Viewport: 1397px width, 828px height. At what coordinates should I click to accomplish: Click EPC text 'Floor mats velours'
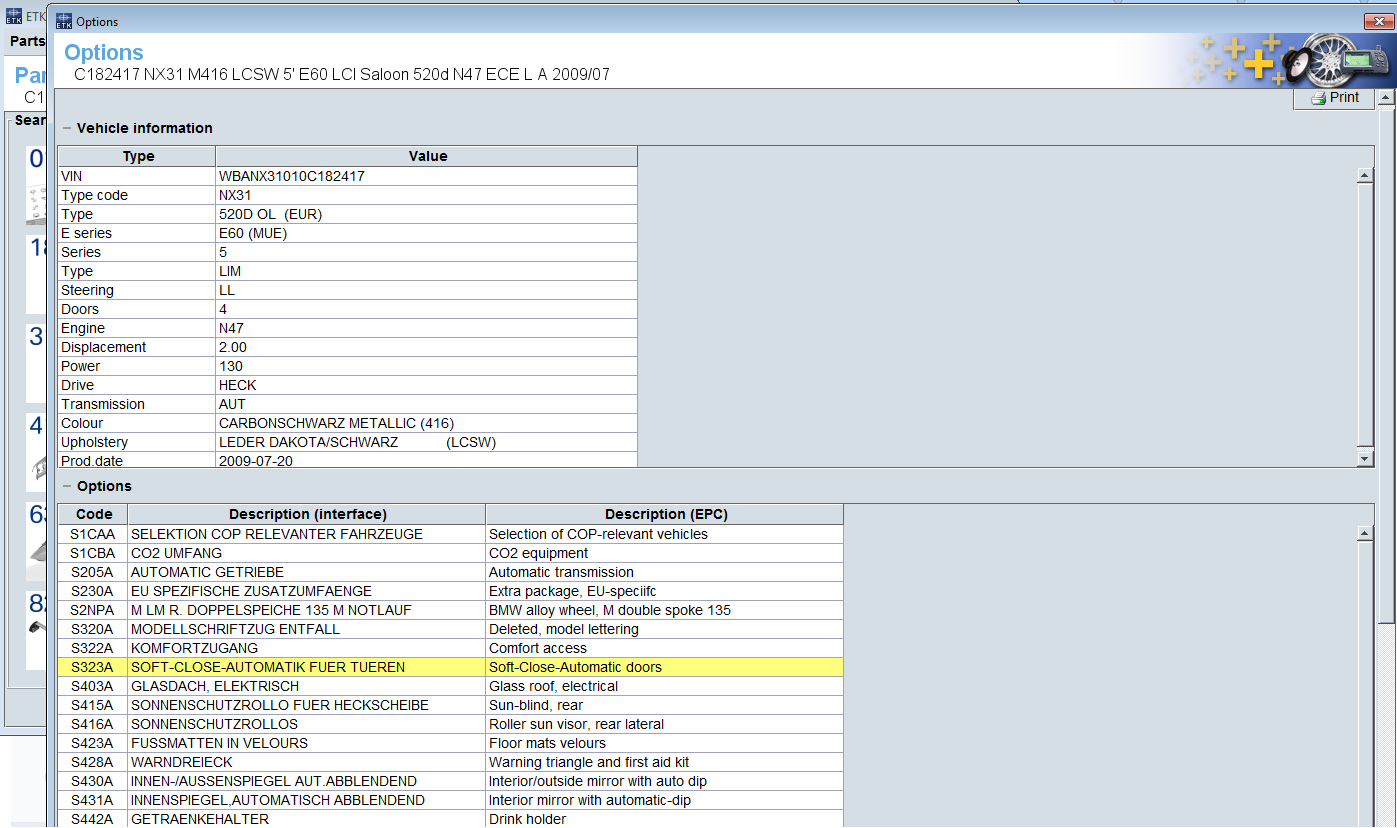tap(547, 743)
